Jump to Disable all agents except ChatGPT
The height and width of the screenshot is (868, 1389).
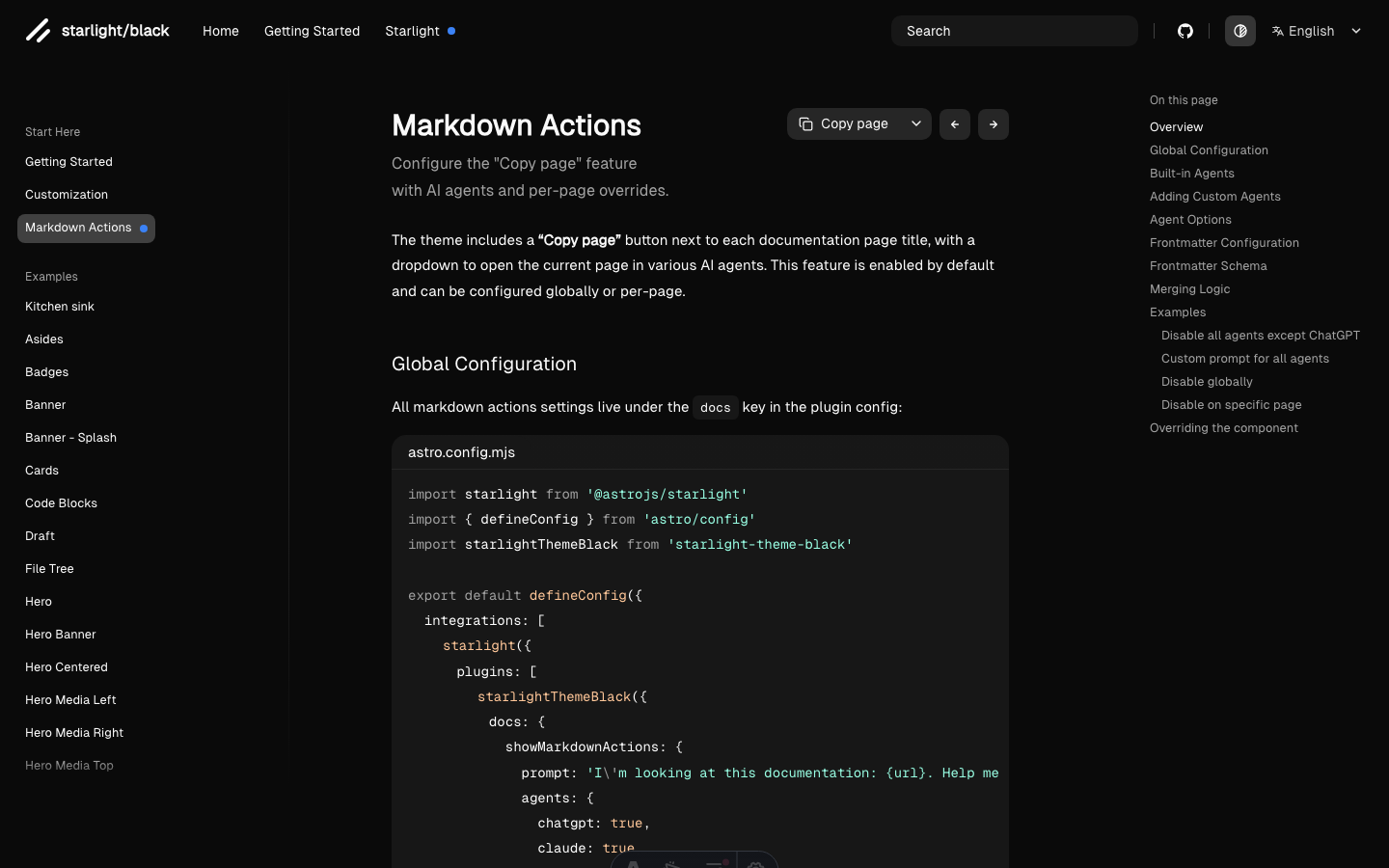[x=1260, y=336]
